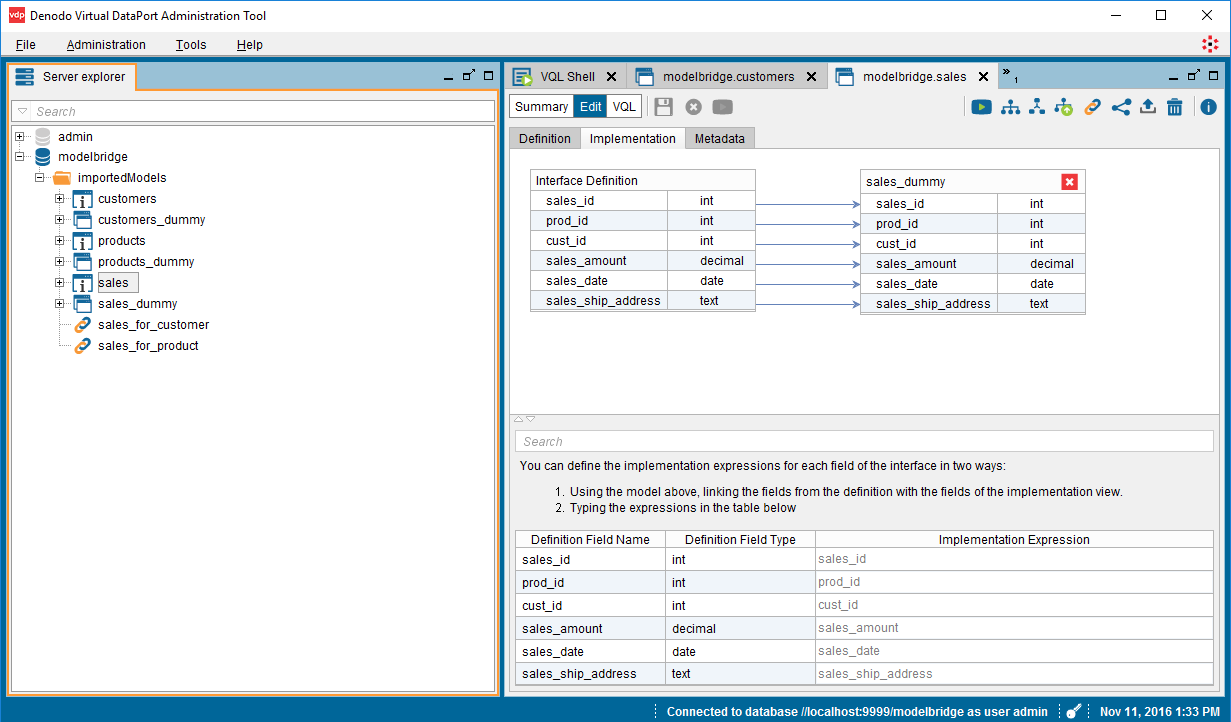Switch to the Definition tab
Screen dimensions: 1231x722
point(545,139)
